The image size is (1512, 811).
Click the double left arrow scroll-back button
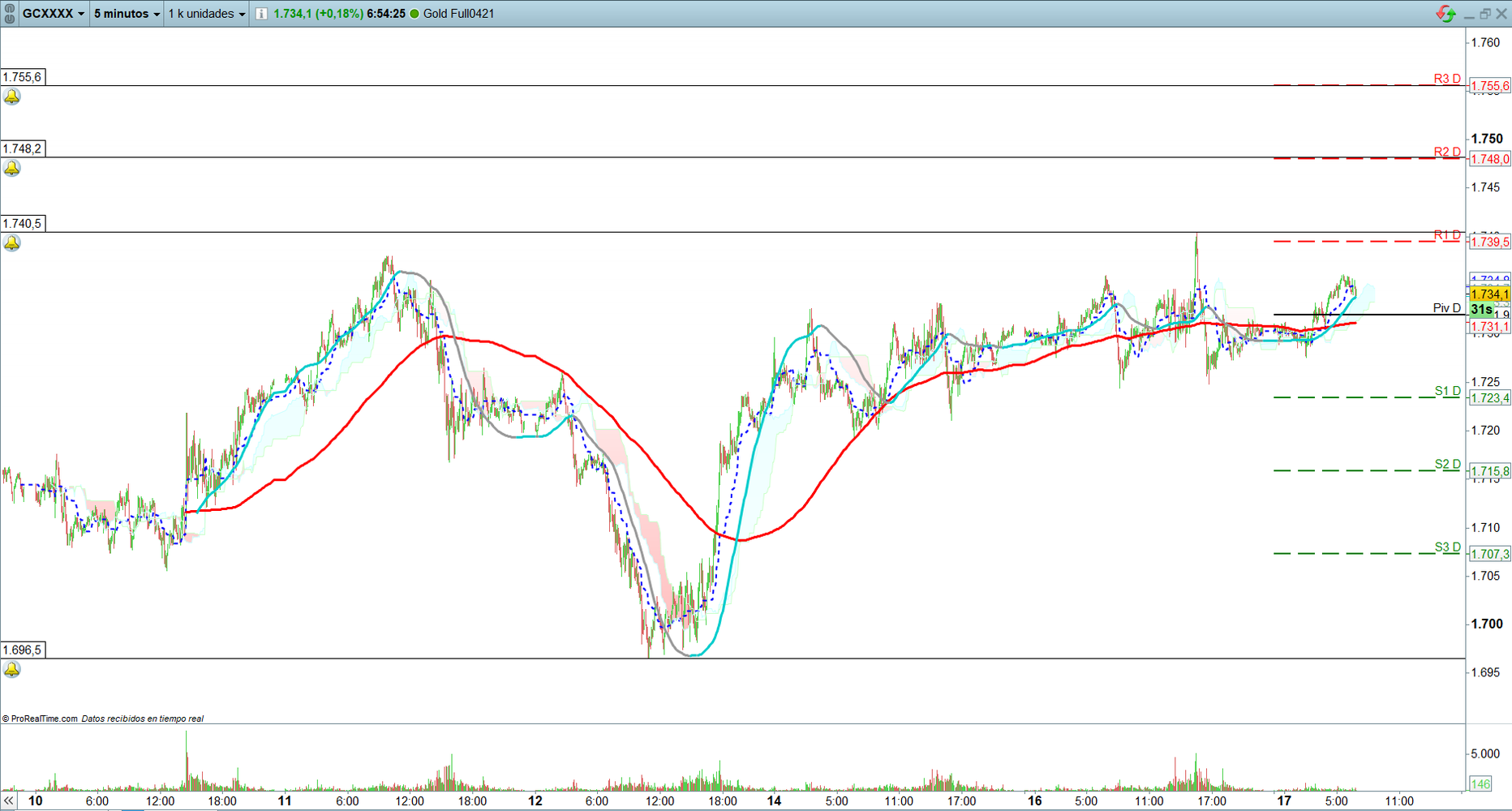point(9,801)
